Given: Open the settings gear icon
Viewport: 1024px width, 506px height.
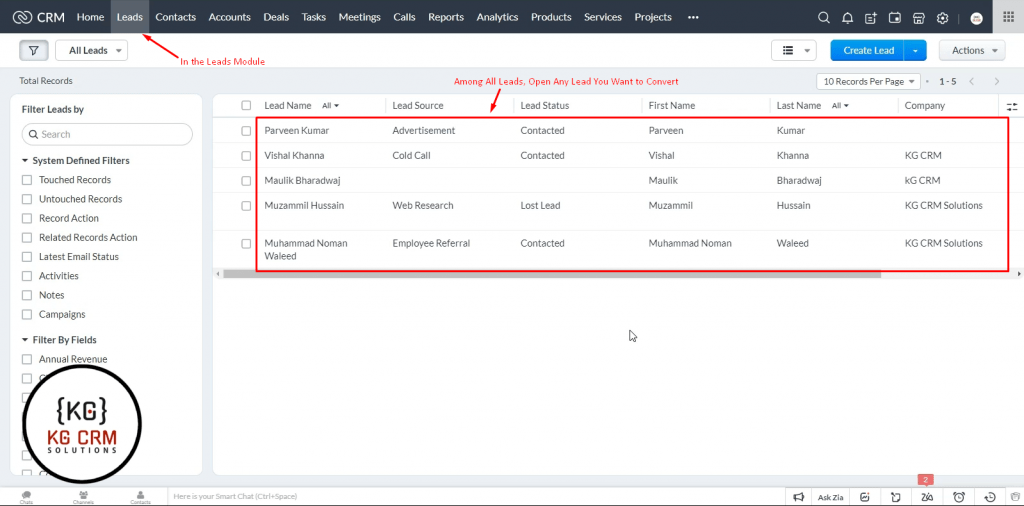Looking at the screenshot, I should (942, 18).
